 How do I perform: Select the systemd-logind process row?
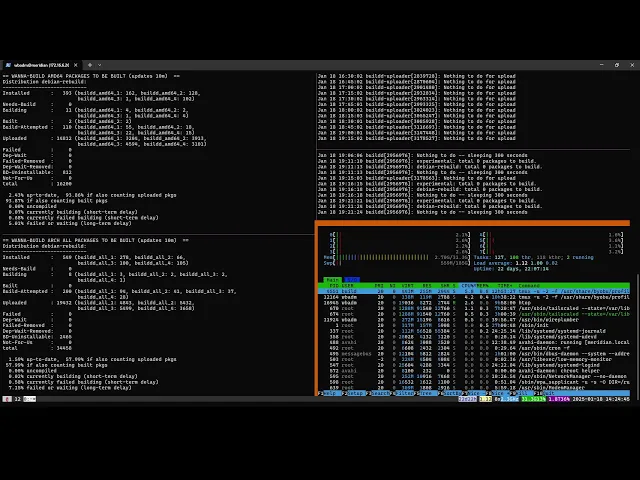click(474, 365)
